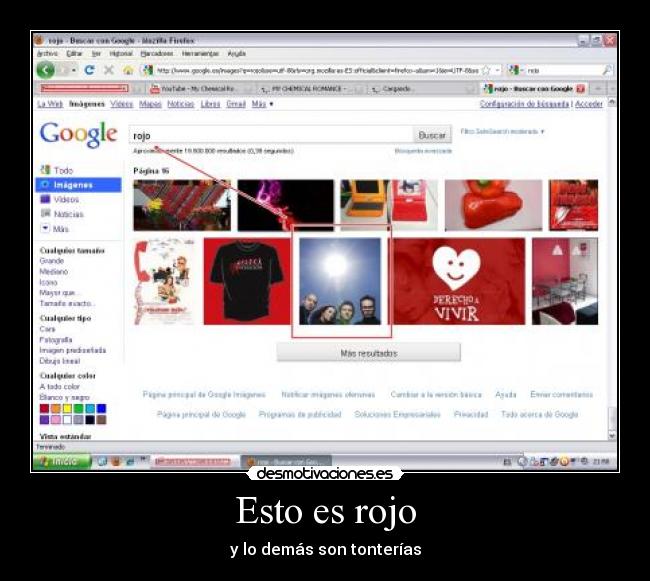The width and height of the screenshot is (650, 581).
Task: Click the Google logo
Action: [x=78, y=134]
